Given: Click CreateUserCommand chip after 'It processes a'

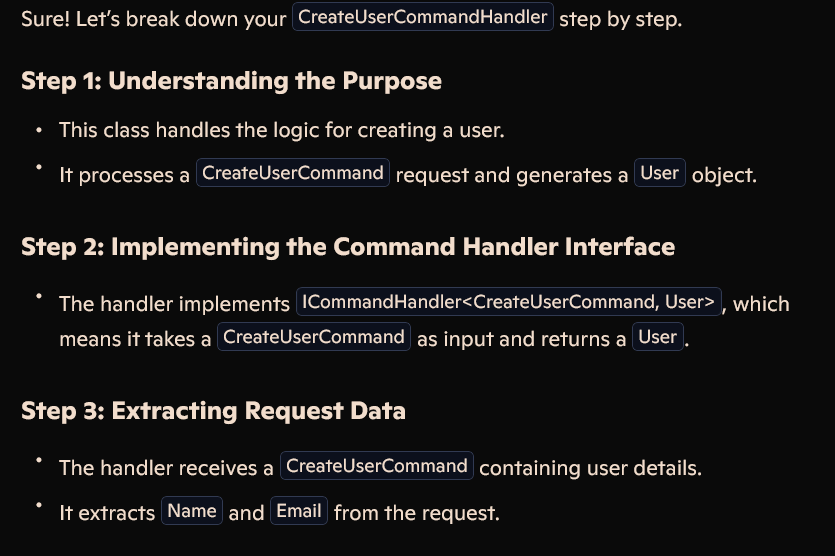Looking at the screenshot, I should (x=293, y=173).
